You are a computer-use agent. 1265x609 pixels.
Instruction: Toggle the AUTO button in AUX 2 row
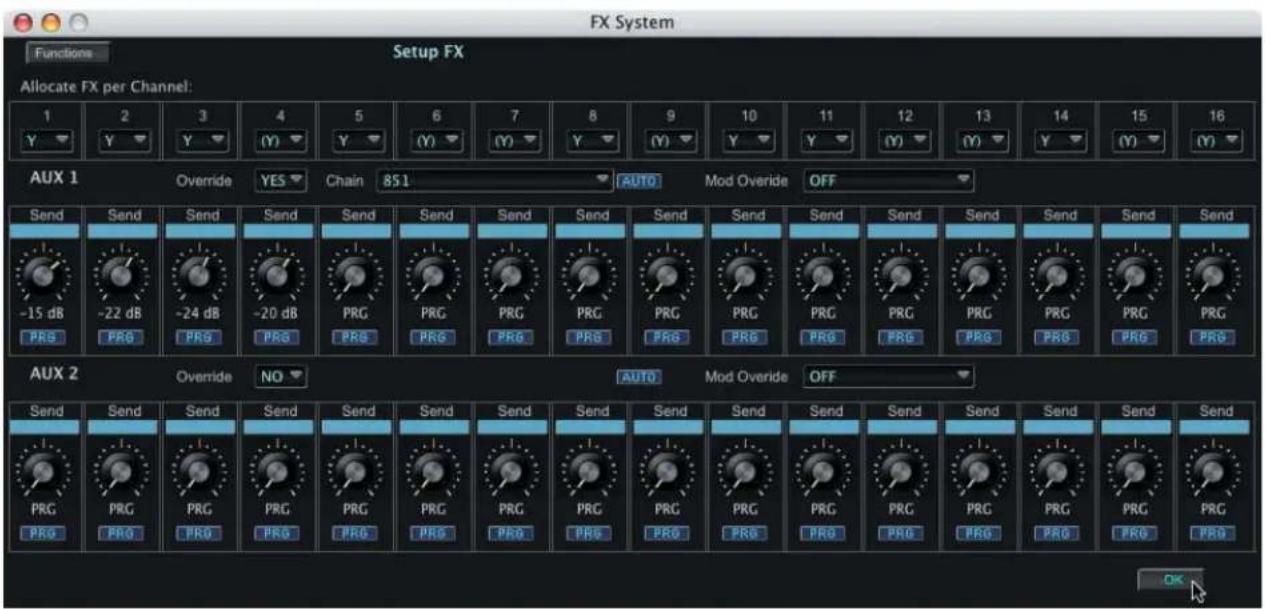point(639,377)
